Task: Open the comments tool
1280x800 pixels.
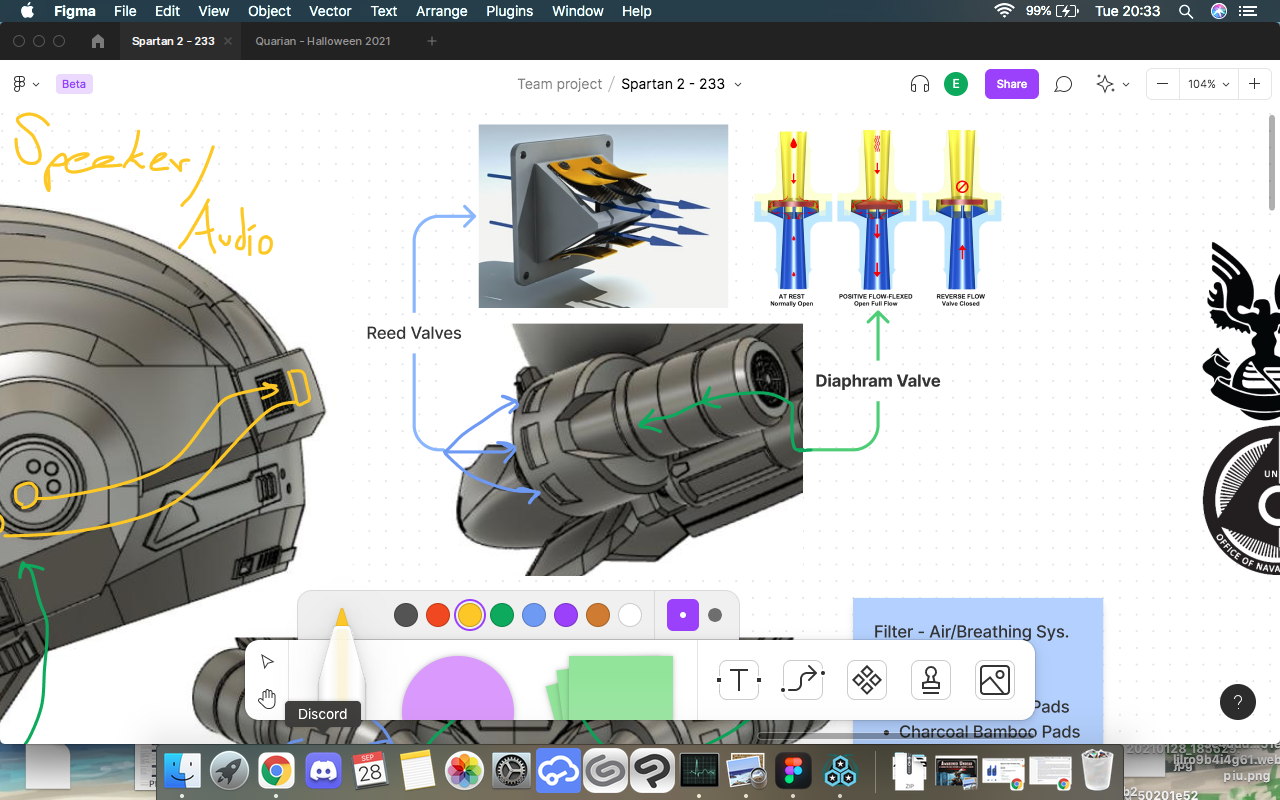Action: tap(1063, 84)
